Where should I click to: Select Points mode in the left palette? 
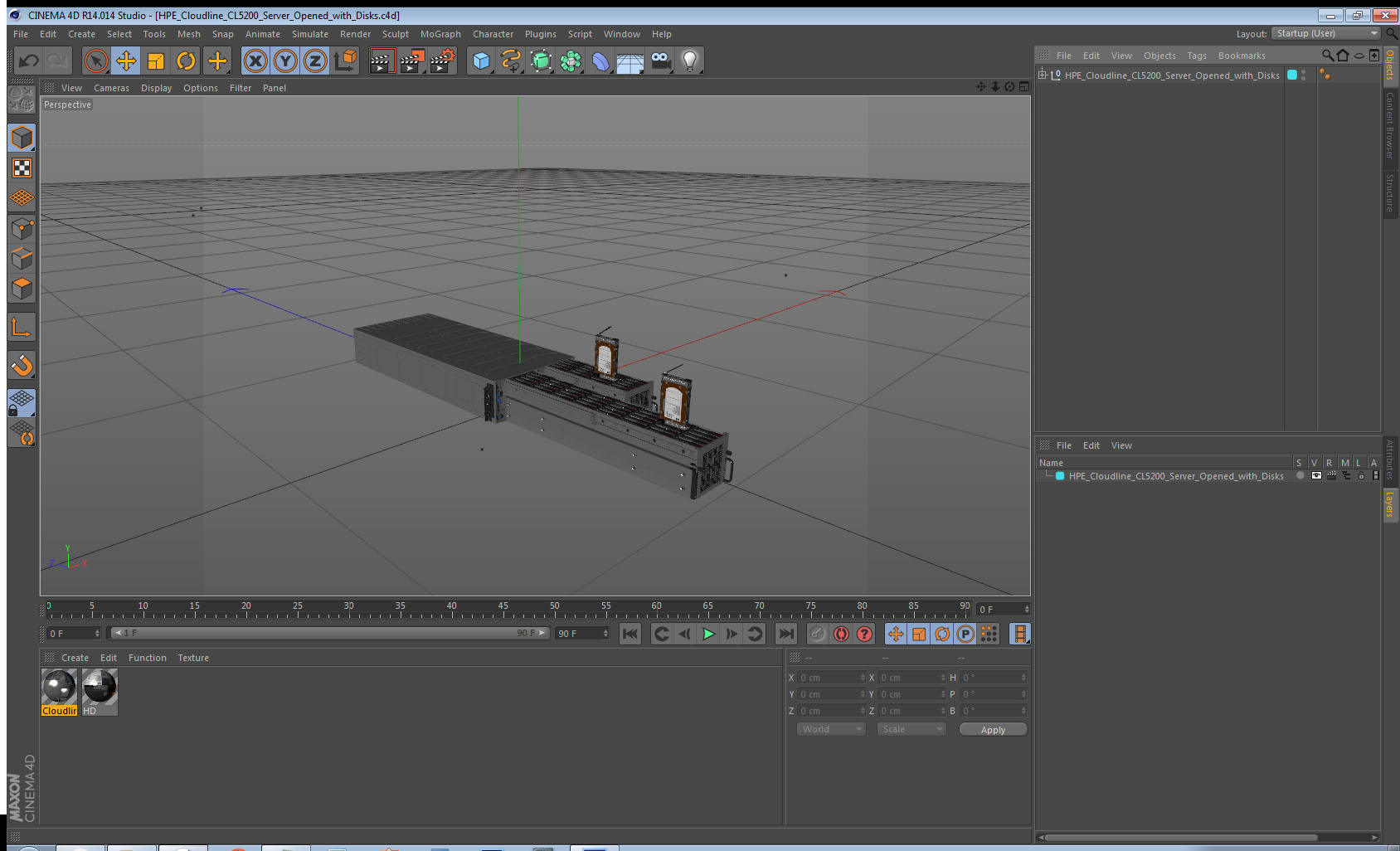(x=22, y=228)
